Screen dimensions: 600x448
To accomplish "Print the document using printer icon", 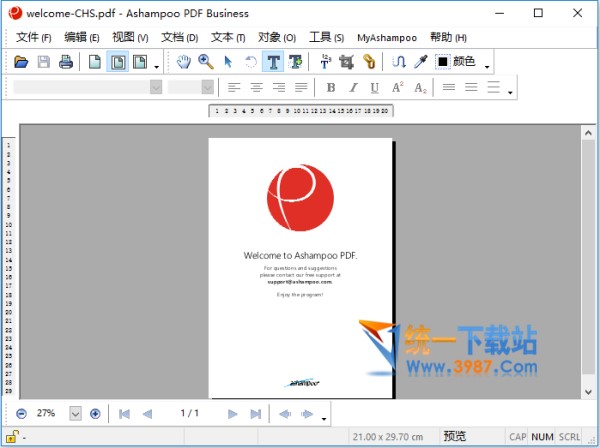I will [x=66, y=62].
